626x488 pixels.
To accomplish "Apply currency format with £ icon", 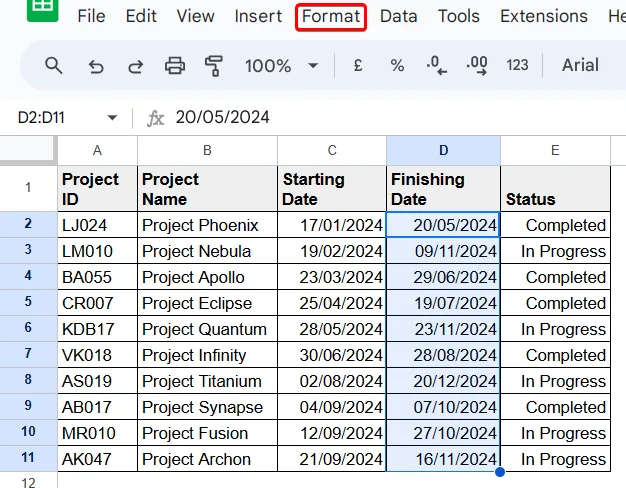I will click(358, 65).
